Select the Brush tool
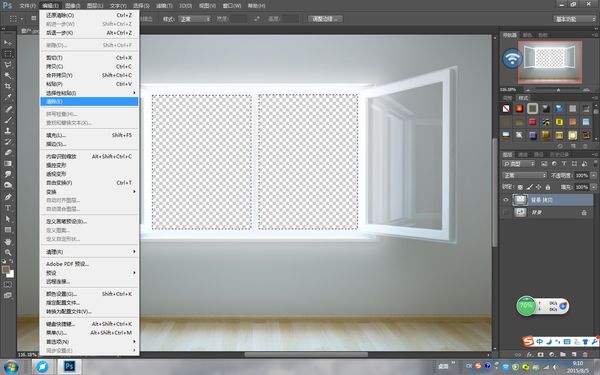This screenshot has width=600, height=375. pyautogui.click(x=8, y=120)
